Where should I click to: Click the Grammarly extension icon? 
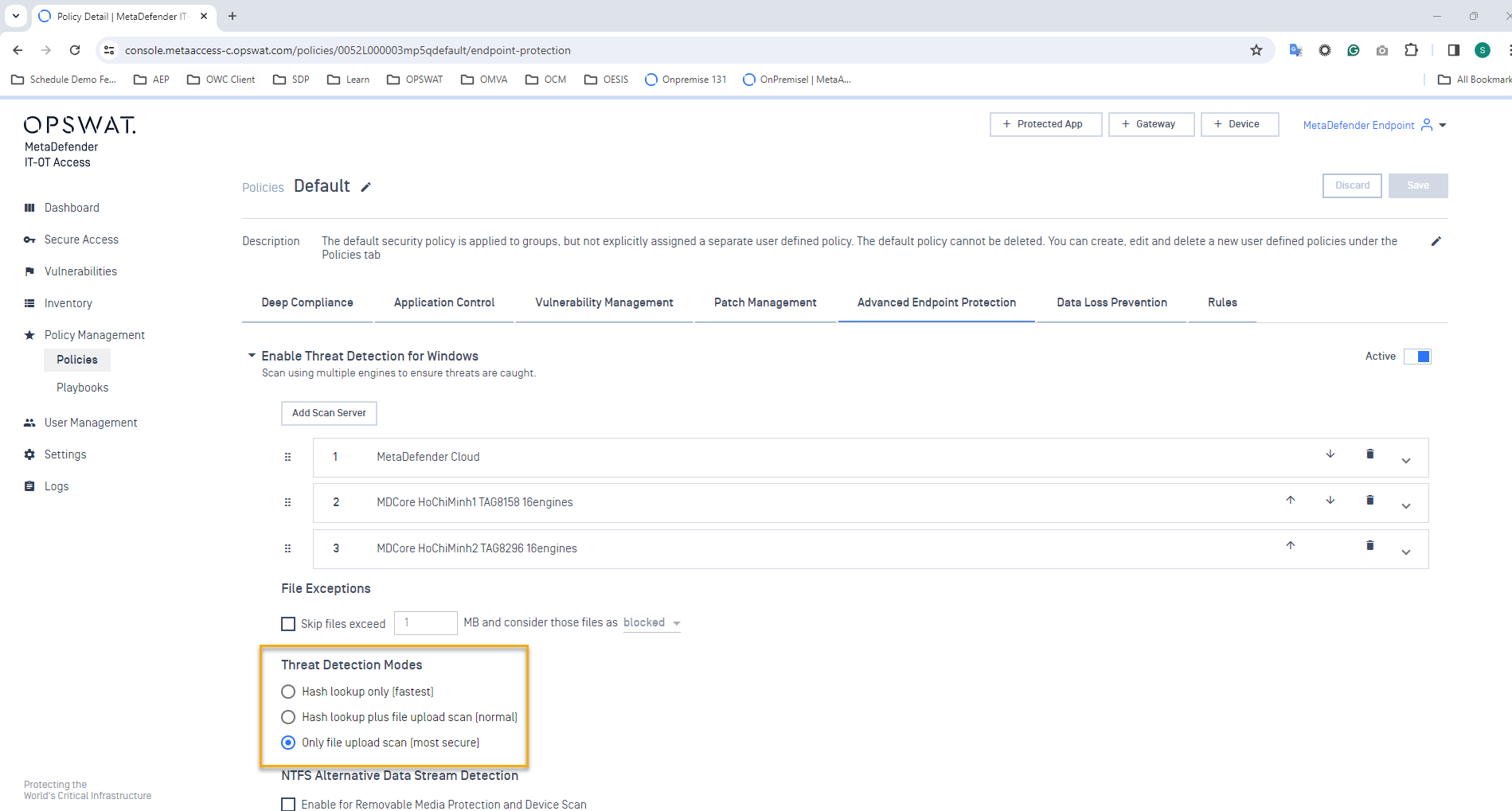coord(1354,50)
